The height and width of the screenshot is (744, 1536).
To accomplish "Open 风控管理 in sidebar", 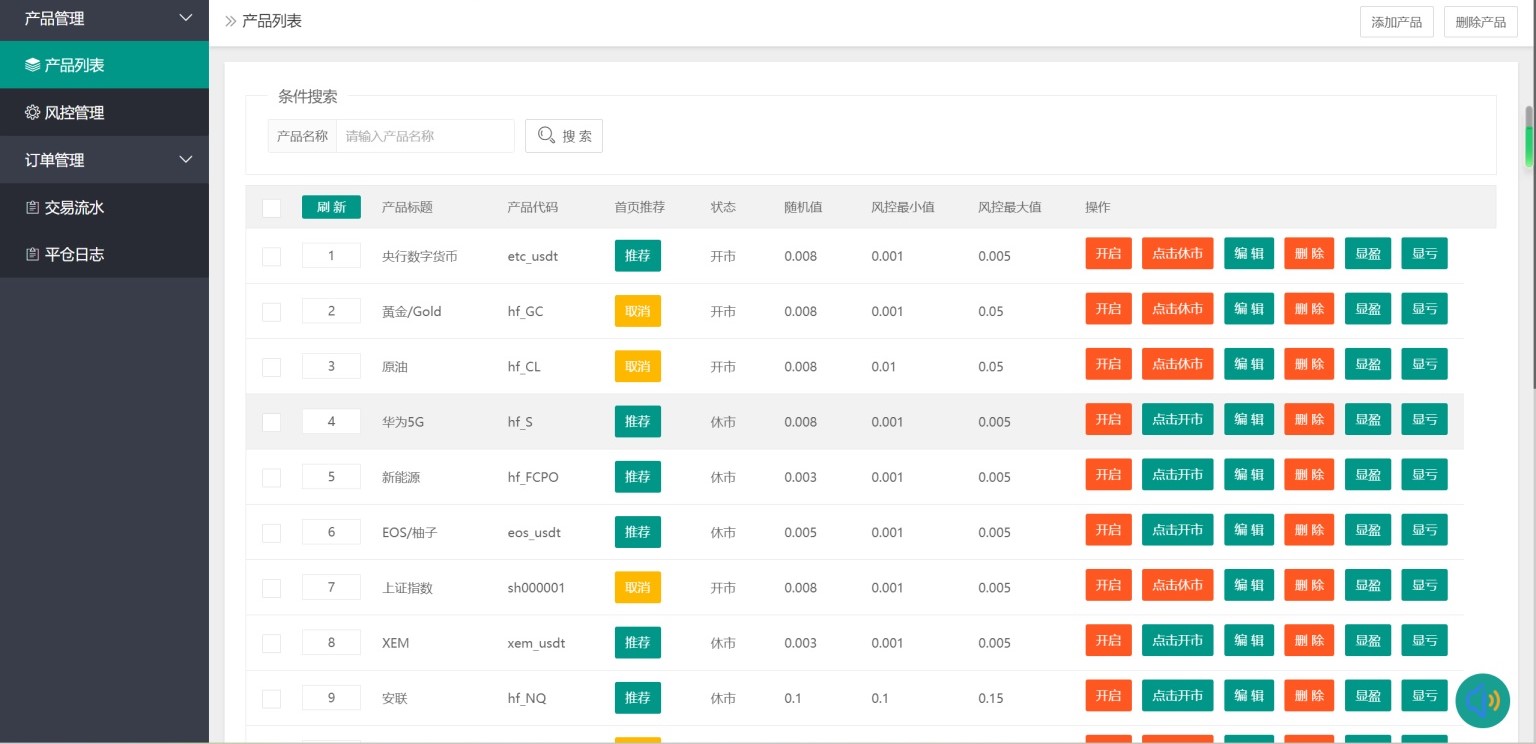I will point(104,112).
